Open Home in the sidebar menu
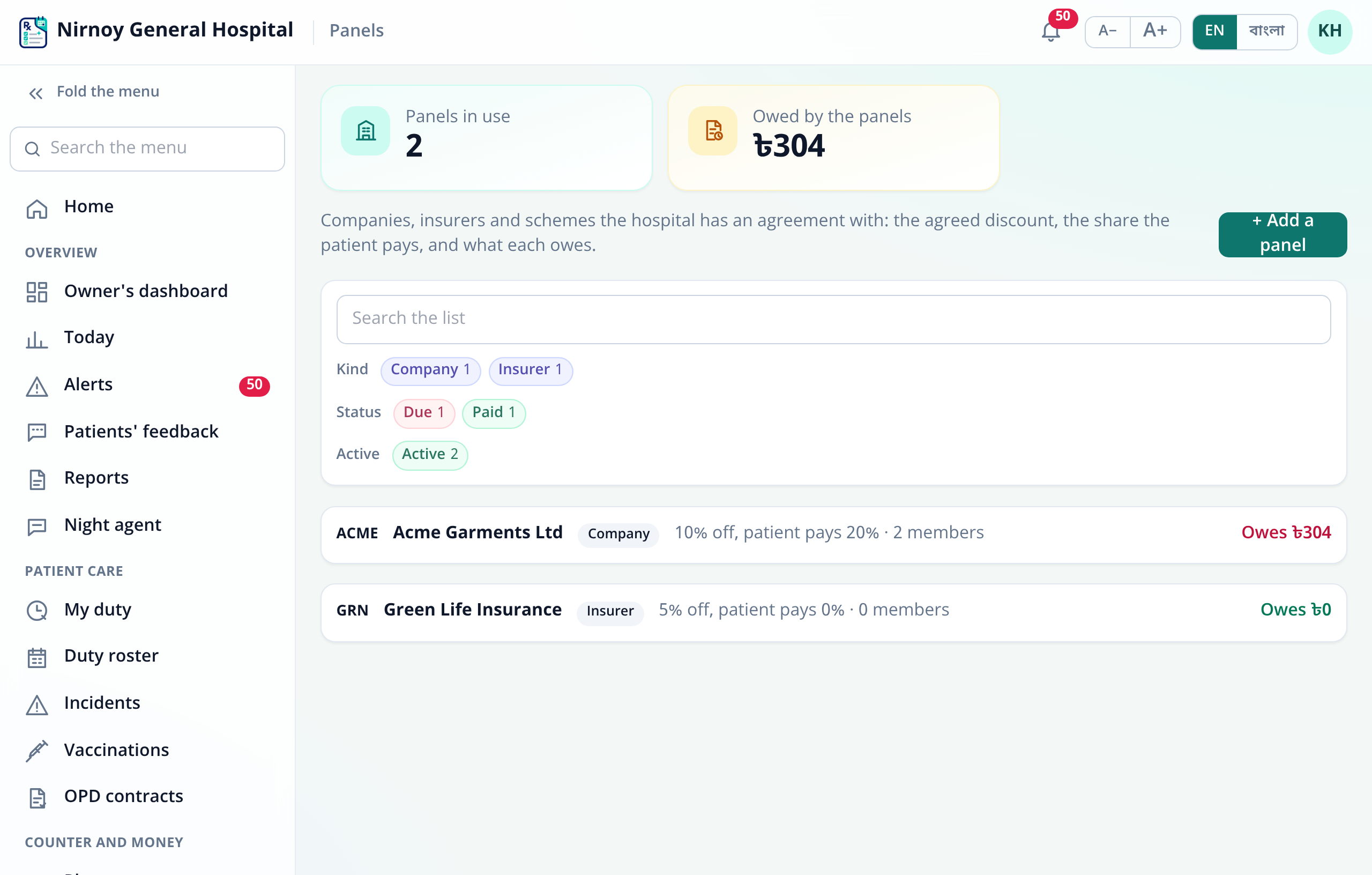Viewport: 1372px width, 875px height. pyautogui.click(x=147, y=207)
